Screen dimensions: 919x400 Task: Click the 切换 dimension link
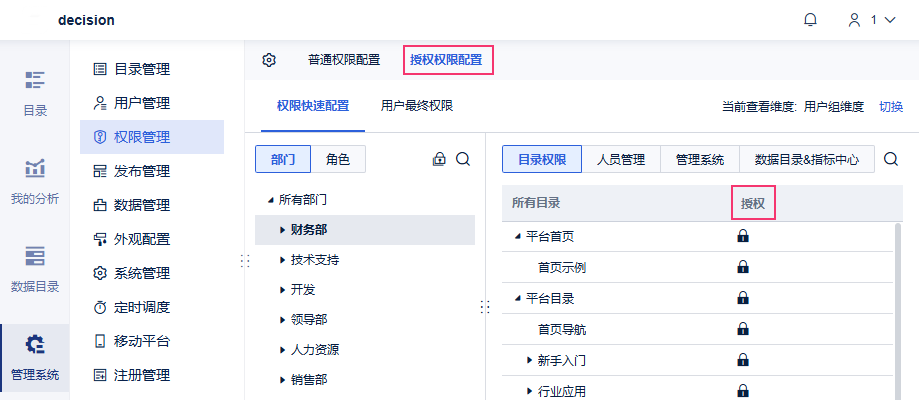[890, 106]
